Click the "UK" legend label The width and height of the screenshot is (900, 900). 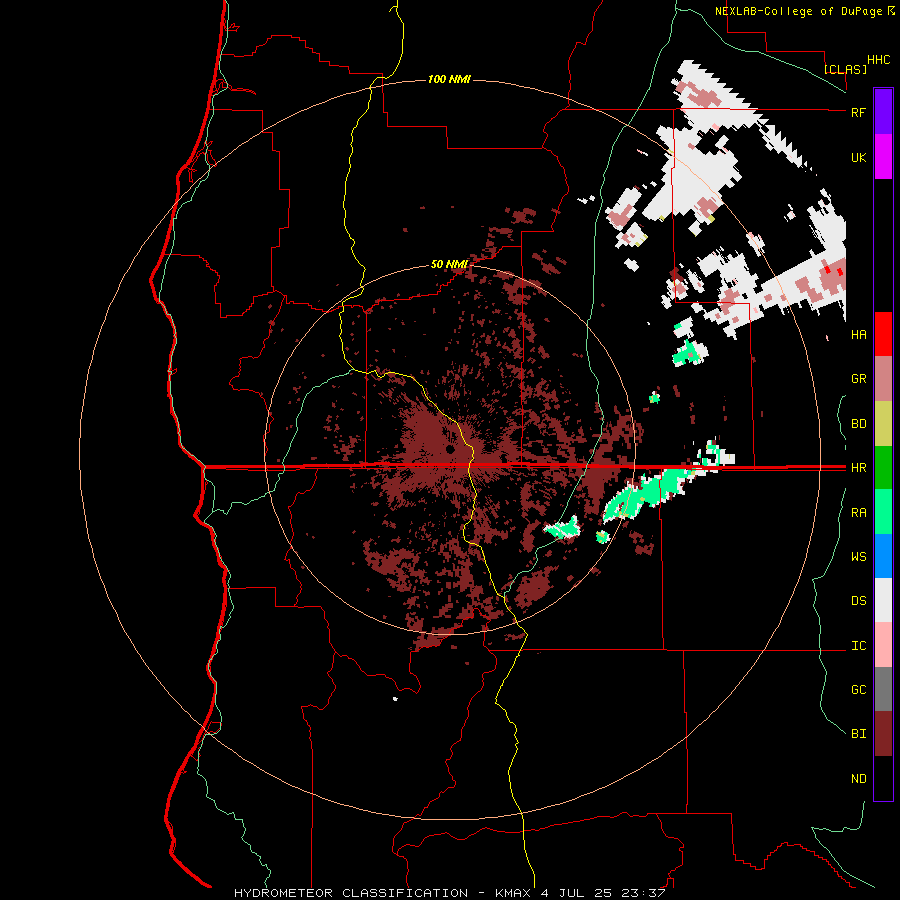click(x=858, y=157)
